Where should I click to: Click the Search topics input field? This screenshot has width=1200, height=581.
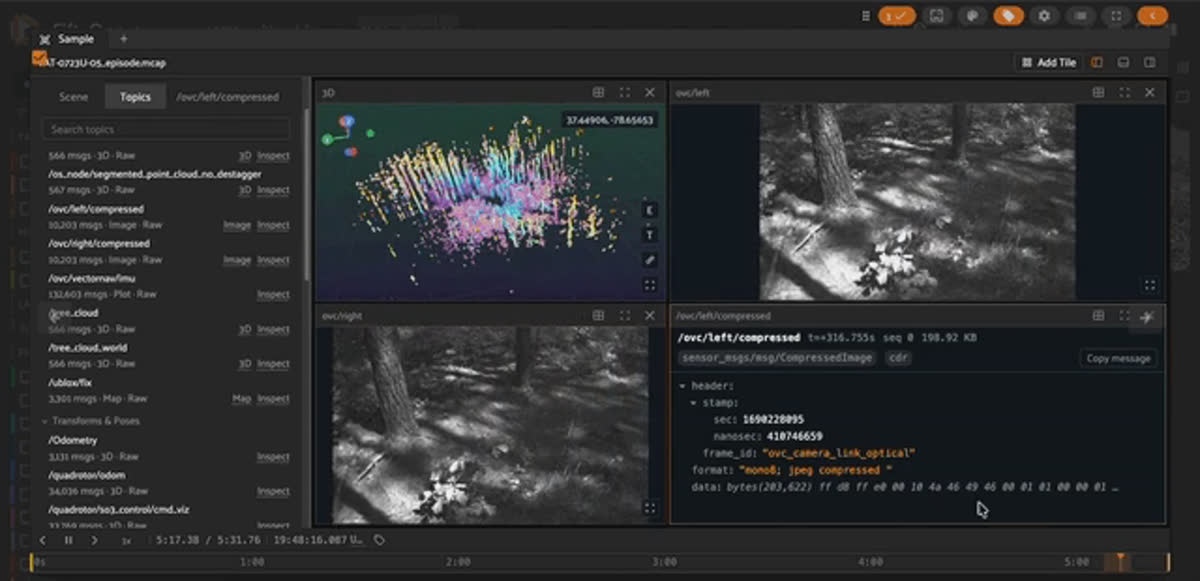(166, 129)
